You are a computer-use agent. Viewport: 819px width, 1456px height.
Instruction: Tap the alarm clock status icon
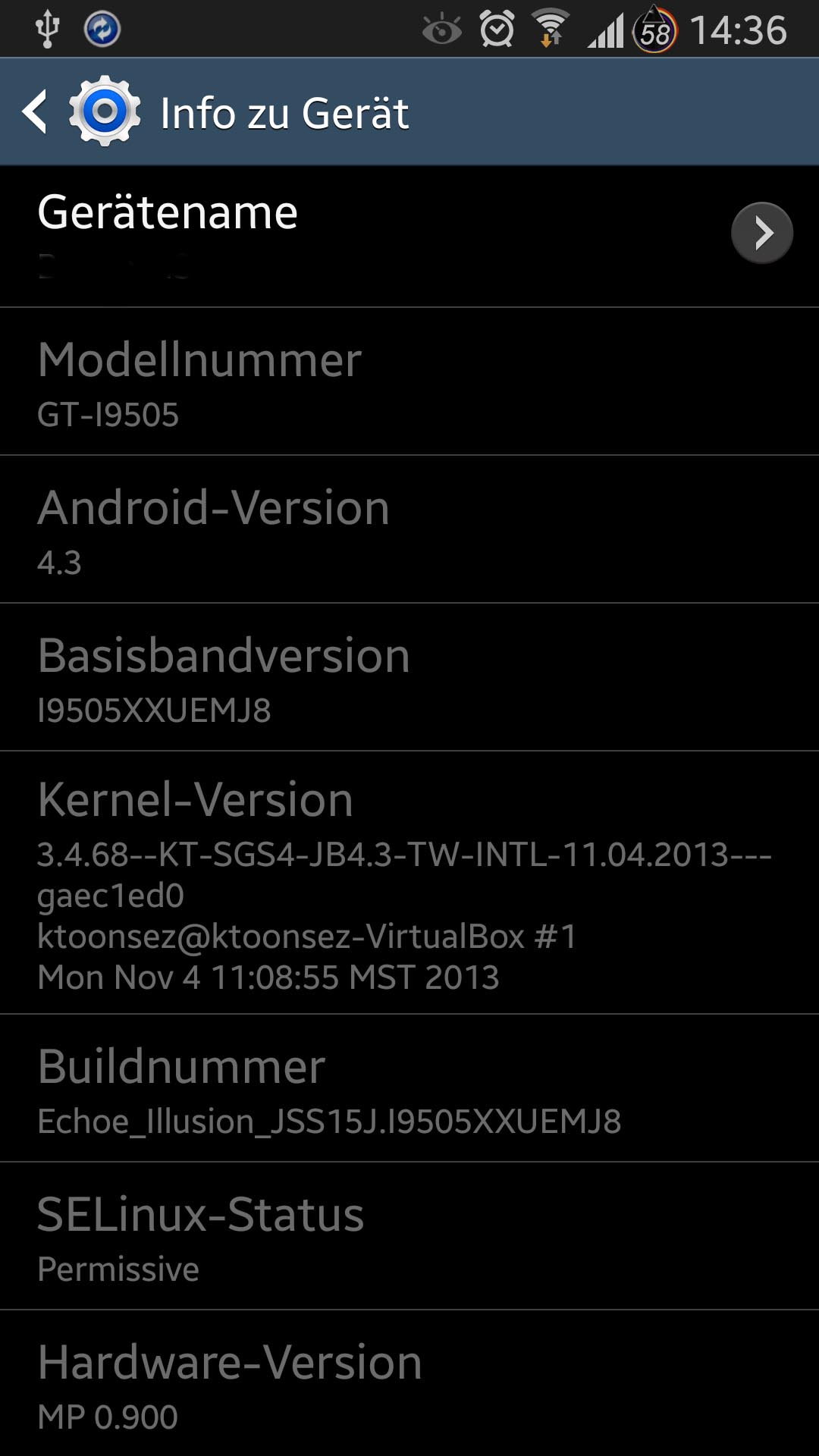coord(497,30)
